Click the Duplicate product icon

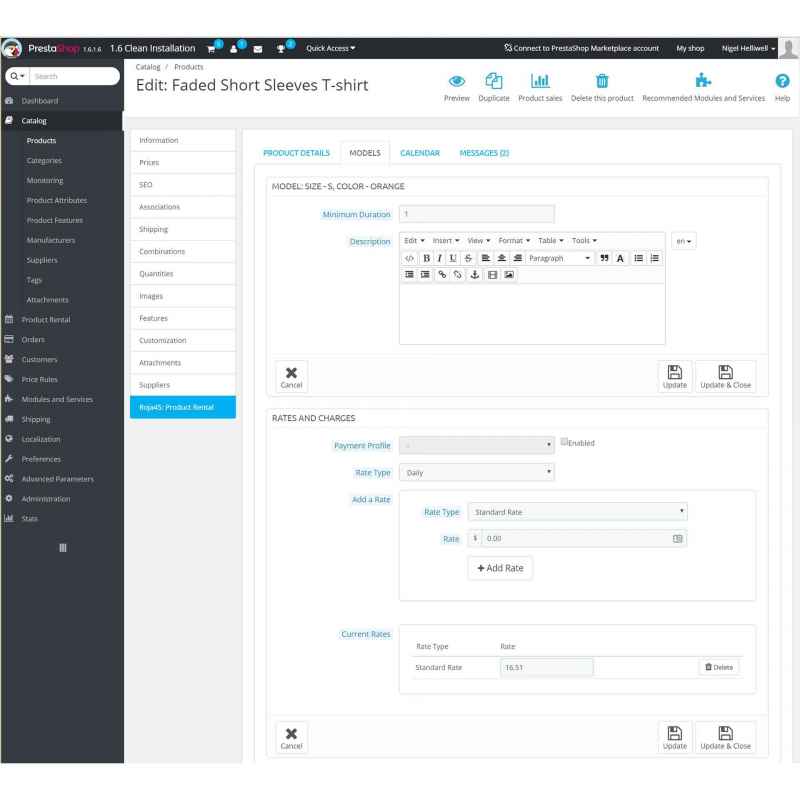click(x=493, y=81)
